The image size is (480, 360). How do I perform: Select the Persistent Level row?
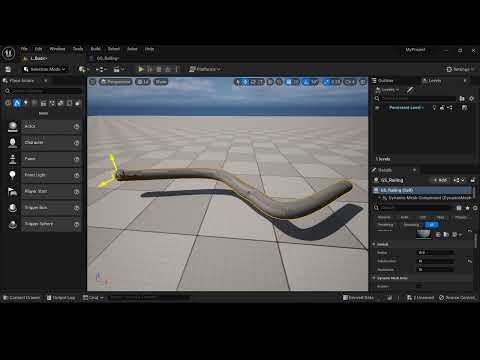[422, 108]
